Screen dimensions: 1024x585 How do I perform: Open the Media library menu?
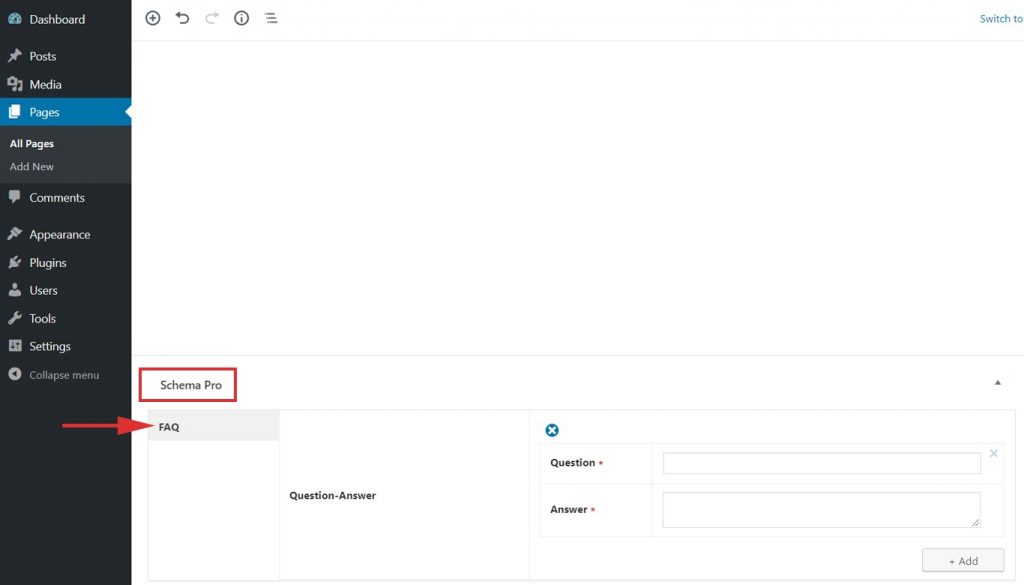click(x=45, y=84)
